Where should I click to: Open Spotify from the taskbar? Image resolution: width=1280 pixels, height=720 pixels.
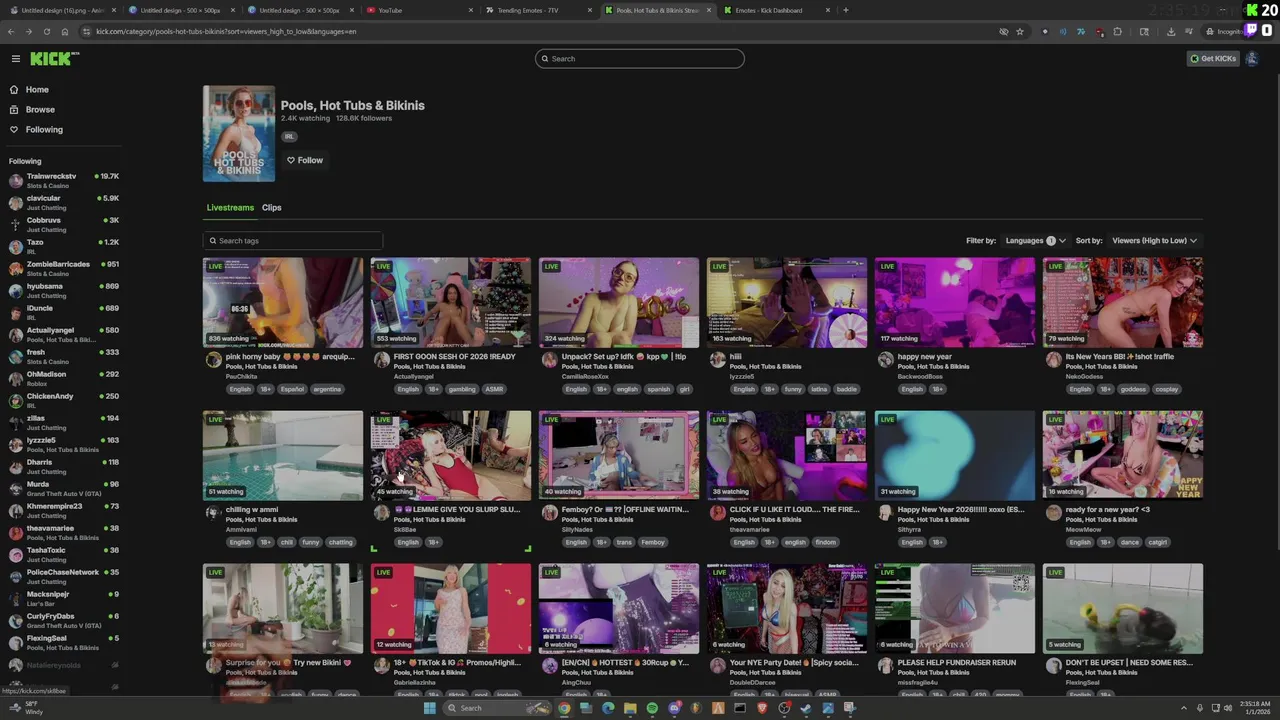[652, 708]
